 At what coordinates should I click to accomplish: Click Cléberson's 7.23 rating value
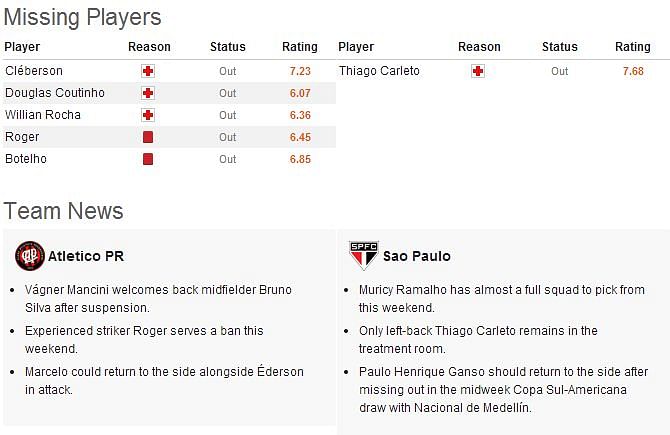(300, 71)
